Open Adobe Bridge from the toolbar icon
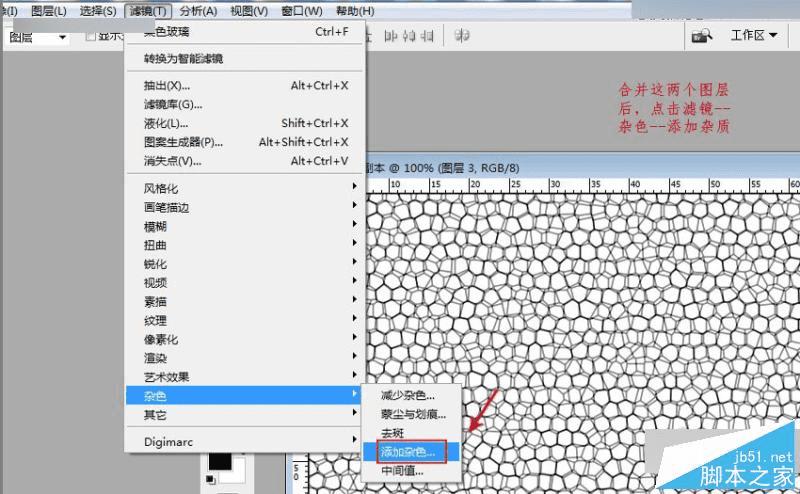Screen dimensions: 800x494 click(x=702, y=36)
